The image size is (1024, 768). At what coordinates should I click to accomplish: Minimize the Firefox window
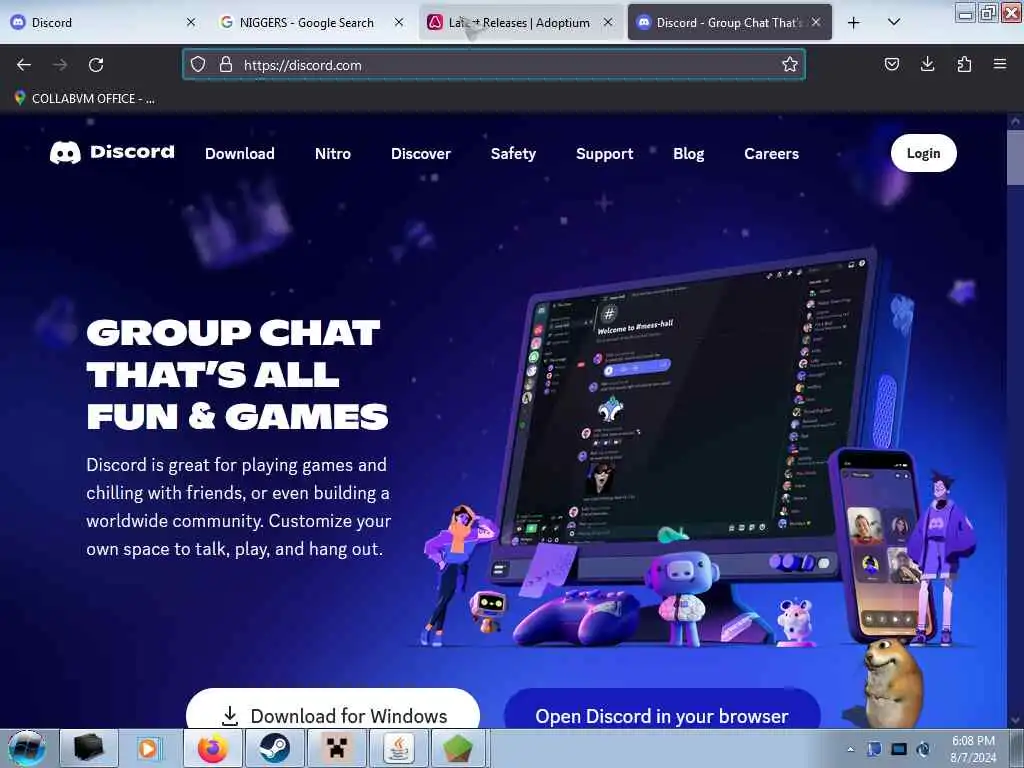click(965, 12)
